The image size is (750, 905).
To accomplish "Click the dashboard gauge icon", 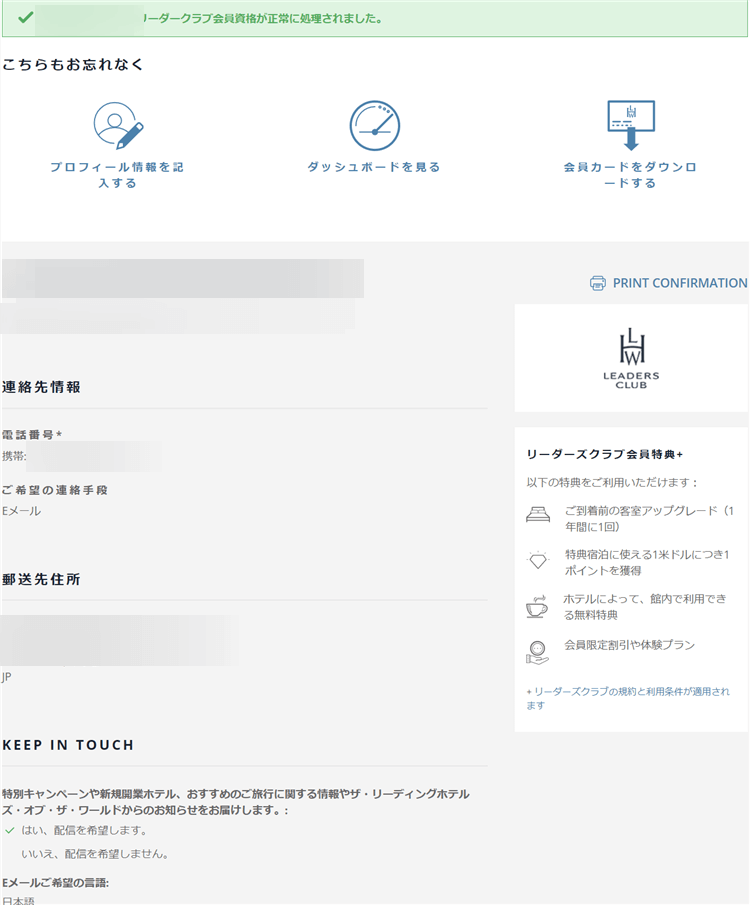I will (x=374, y=125).
